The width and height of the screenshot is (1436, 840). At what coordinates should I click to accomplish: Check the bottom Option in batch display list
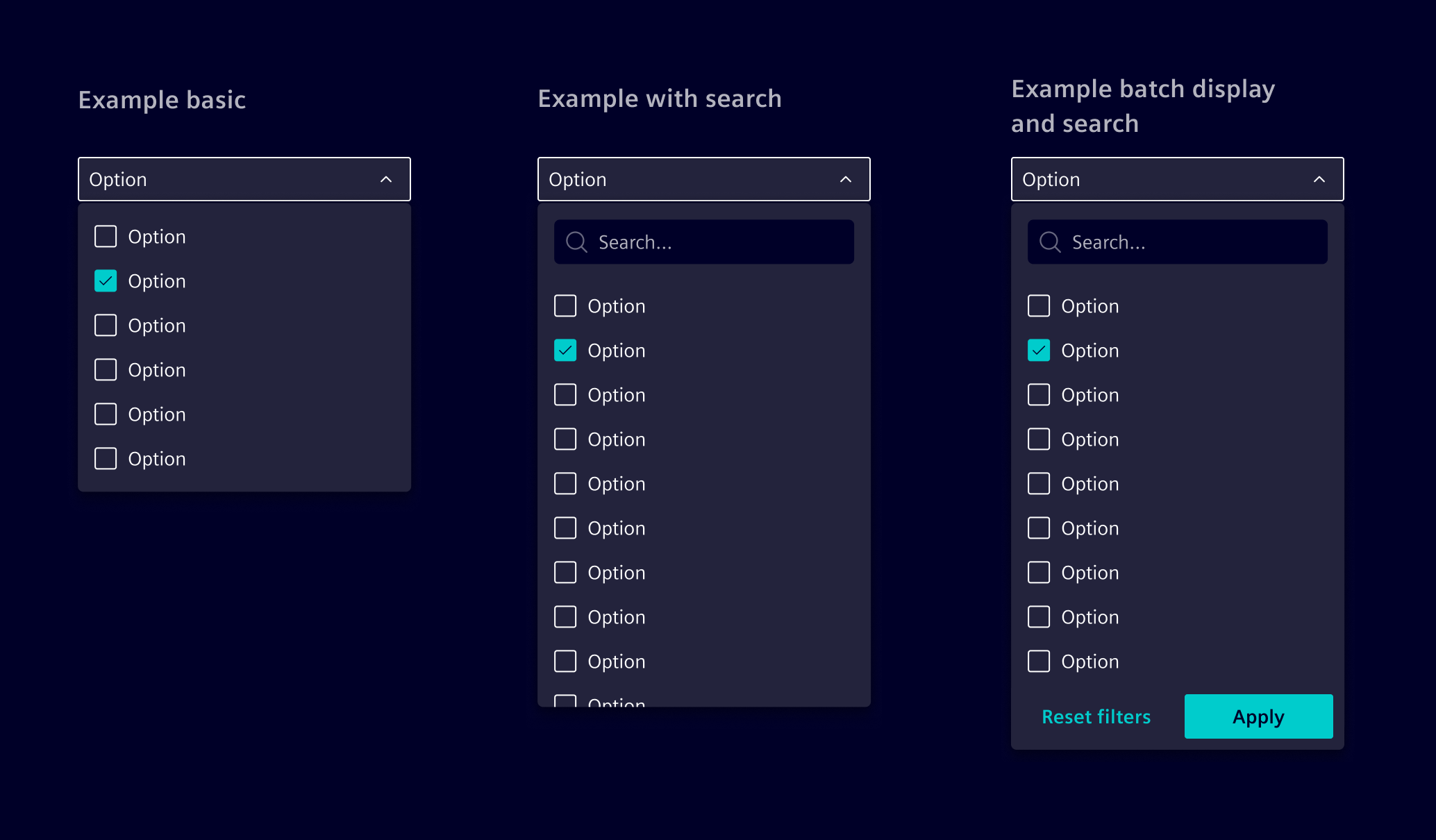coord(1039,661)
